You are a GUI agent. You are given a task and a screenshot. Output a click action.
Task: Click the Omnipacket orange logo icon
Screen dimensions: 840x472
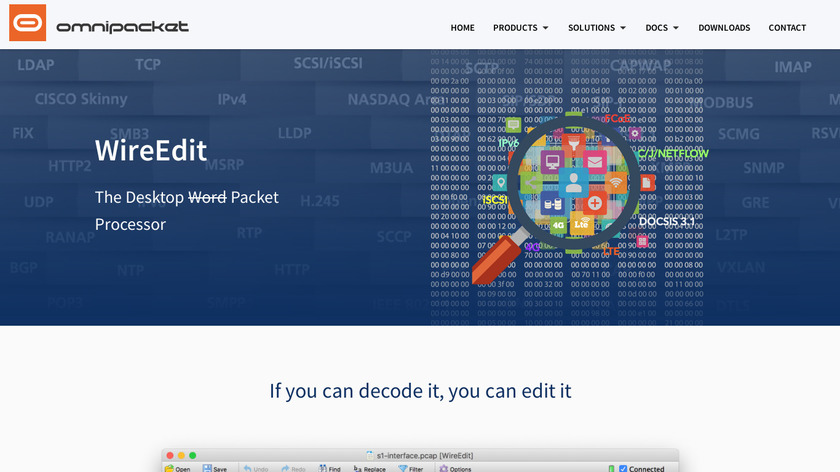[27, 23]
